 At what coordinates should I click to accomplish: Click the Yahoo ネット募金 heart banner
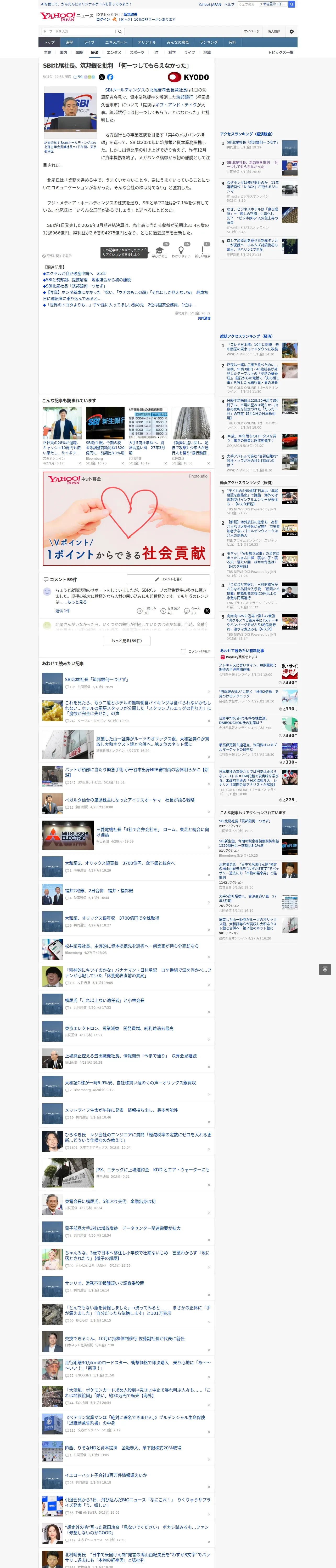click(127, 518)
